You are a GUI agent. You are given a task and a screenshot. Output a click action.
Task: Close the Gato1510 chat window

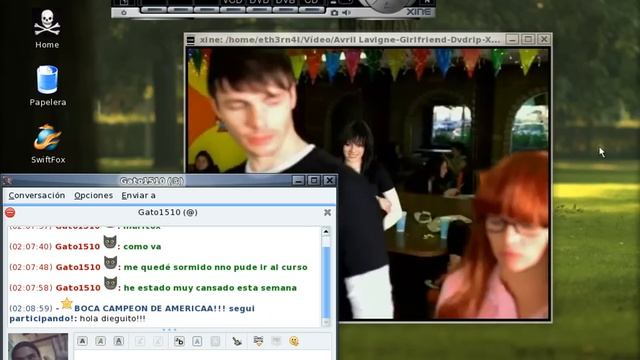(329, 180)
